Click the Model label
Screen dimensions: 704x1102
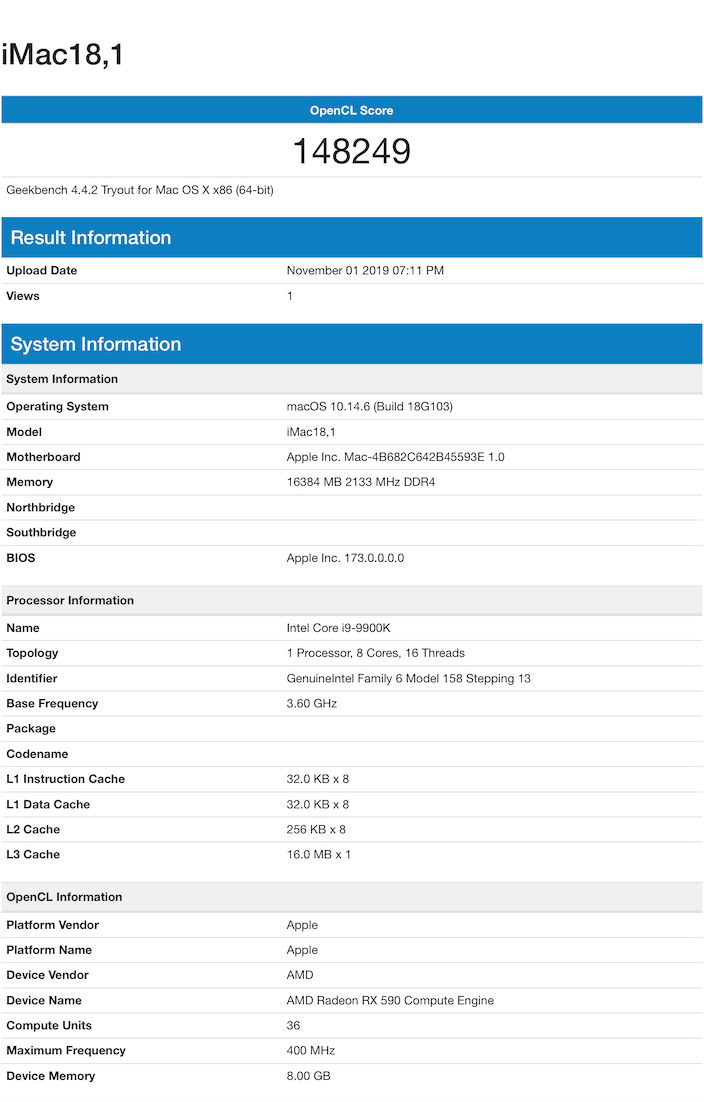tap(24, 432)
